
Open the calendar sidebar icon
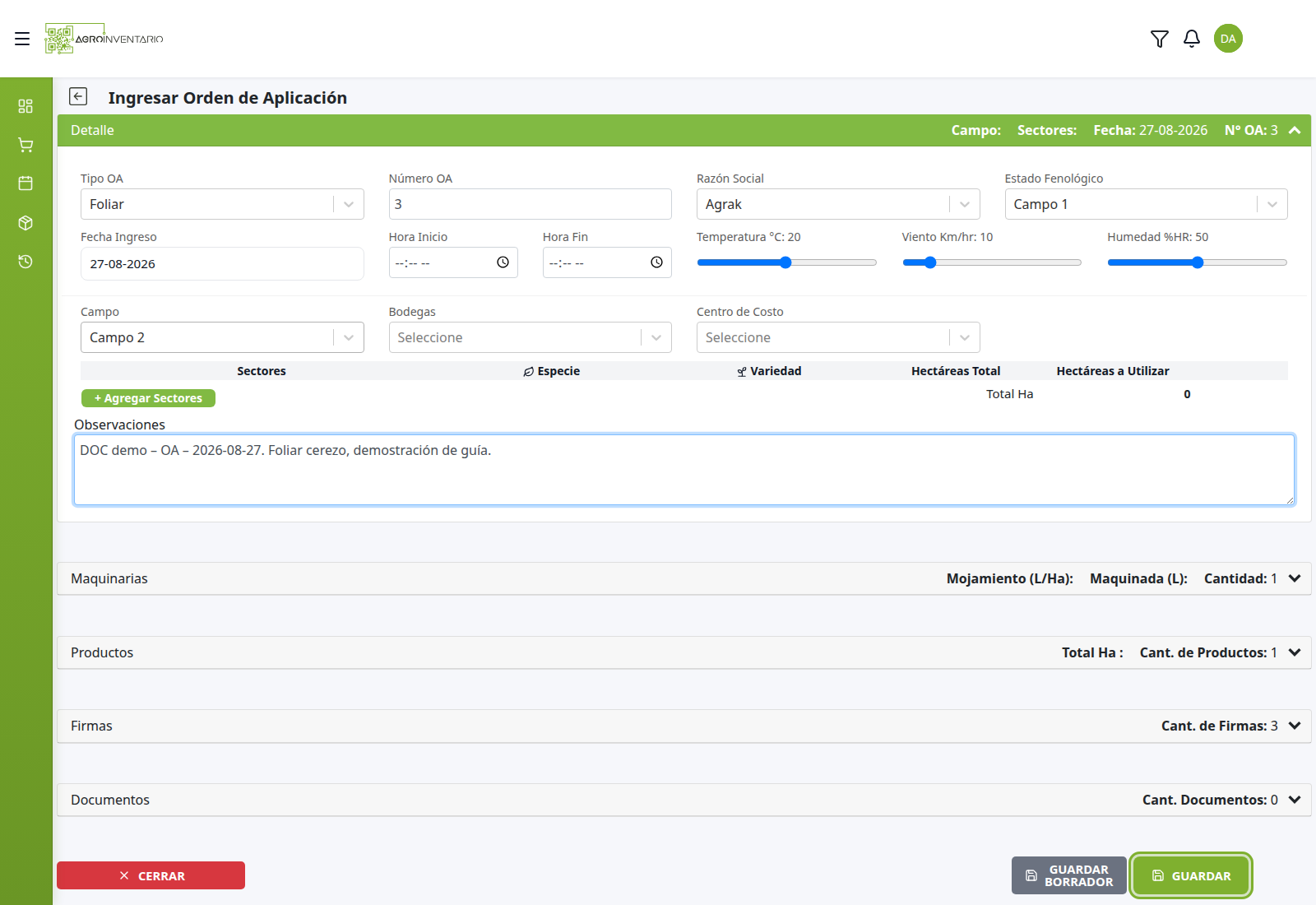point(25,183)
